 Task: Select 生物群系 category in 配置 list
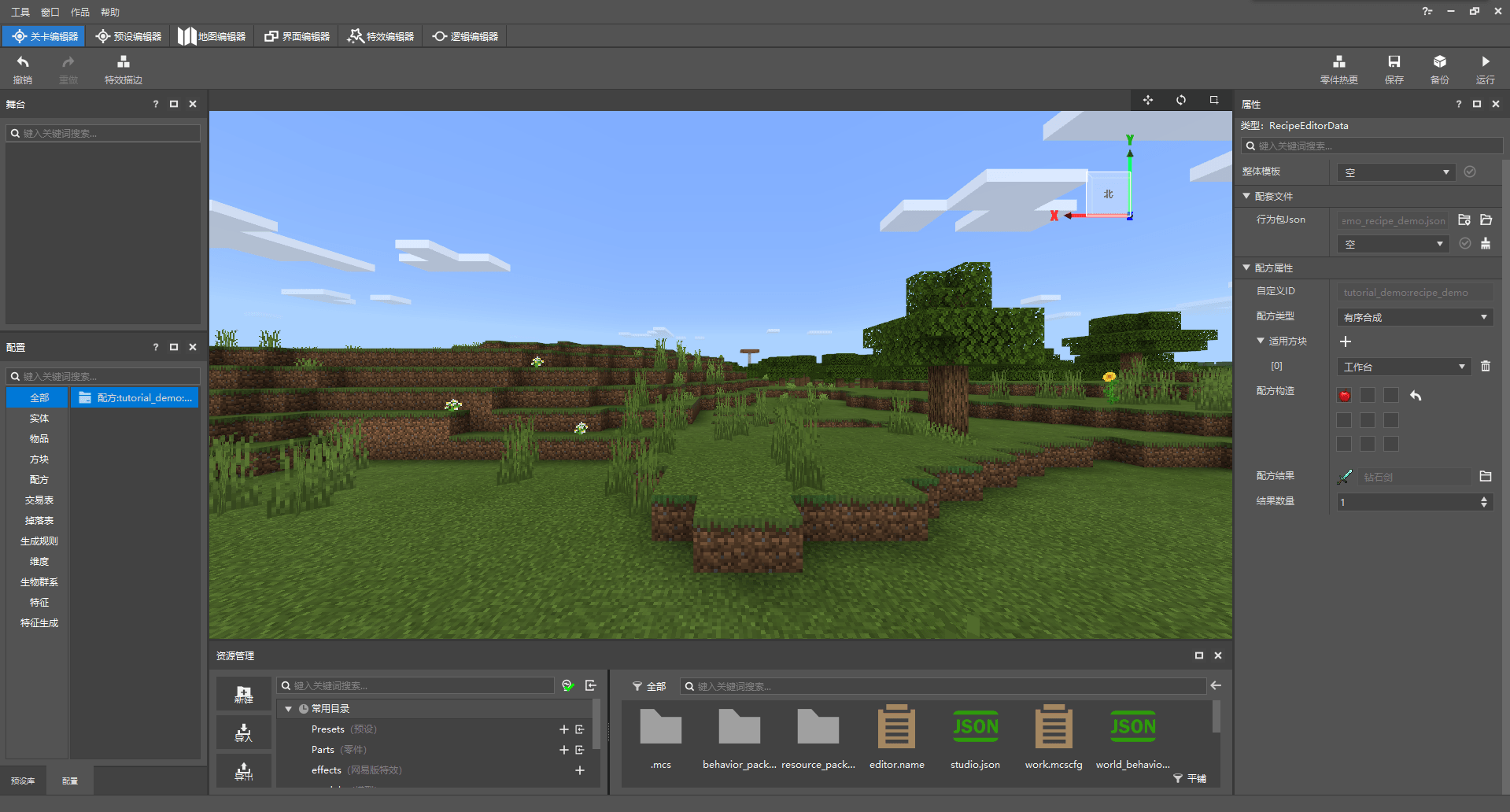(39, 581)
